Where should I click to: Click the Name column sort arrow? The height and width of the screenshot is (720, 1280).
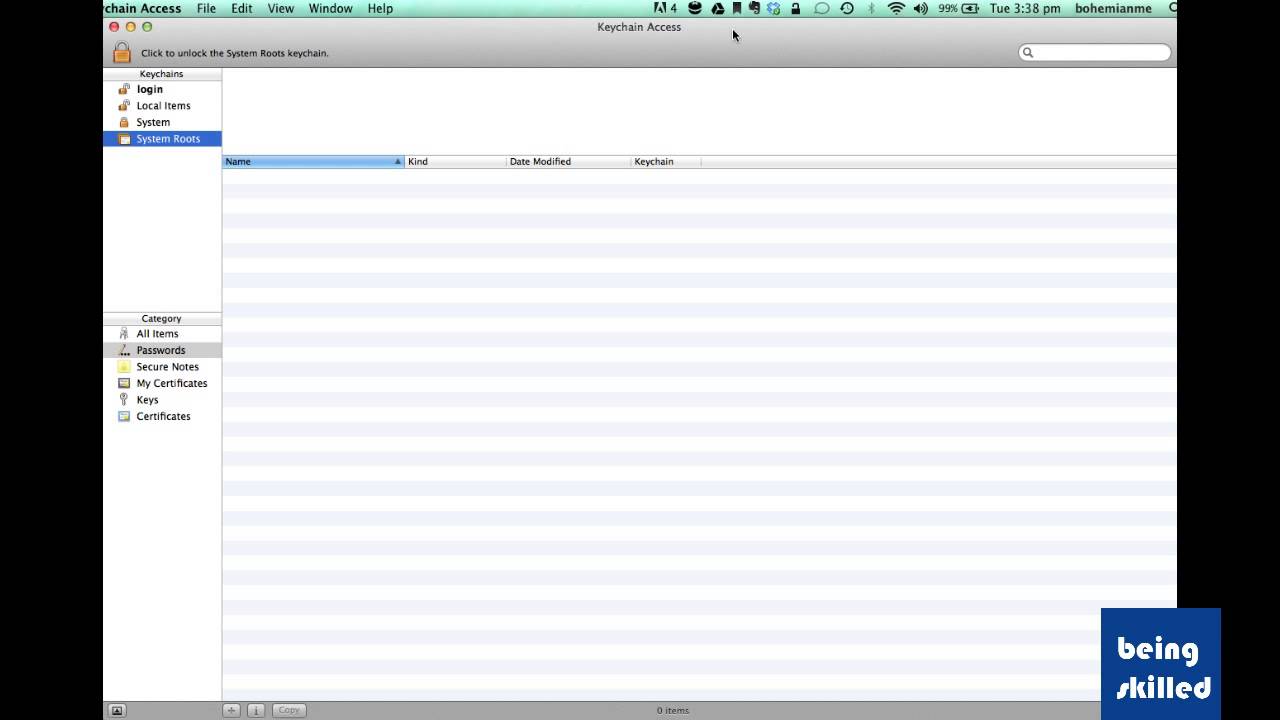[x=397, y=161]
